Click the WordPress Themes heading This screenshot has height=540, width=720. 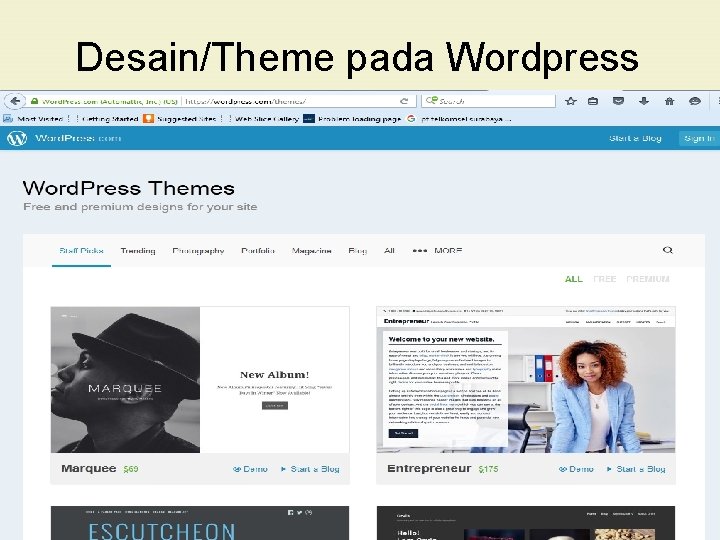[129, 188]
